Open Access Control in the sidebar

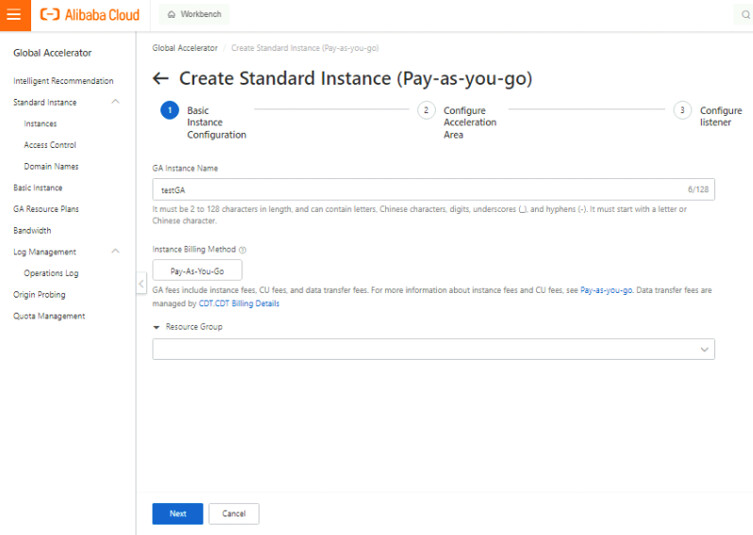(50, 145)
